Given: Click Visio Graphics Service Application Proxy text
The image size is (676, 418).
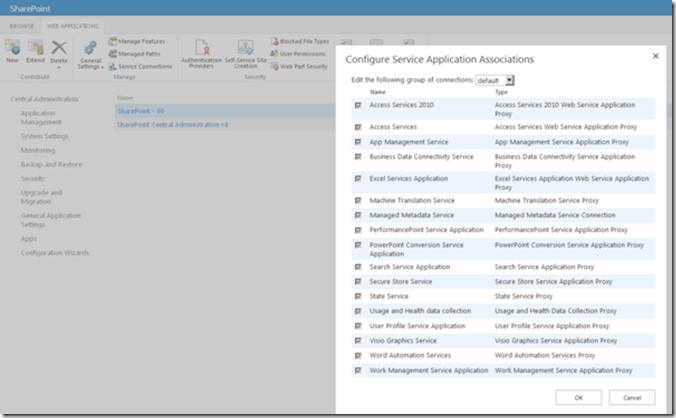Looking at the screenshot, I should click(x=556, y=340).
